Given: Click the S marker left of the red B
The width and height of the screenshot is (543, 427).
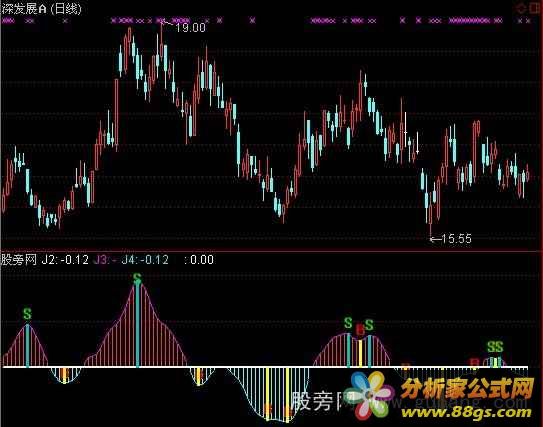Looking at the screenshot, I should 348,323.
